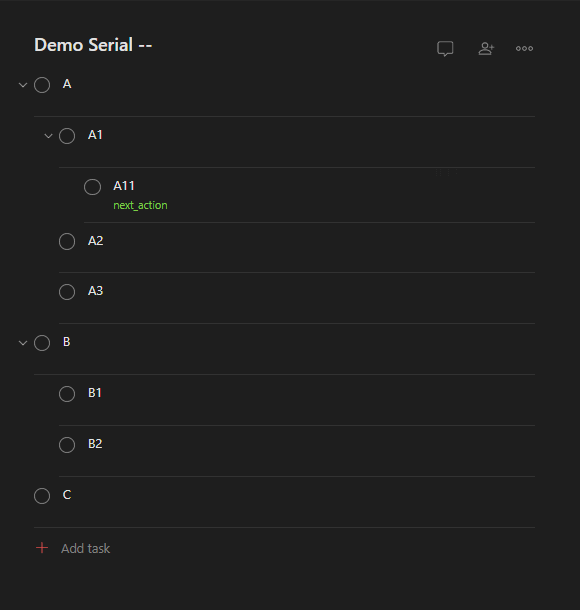Open the project comments icon
The width and height of the screenshot is (580, 610).
(x=445, y=49)
